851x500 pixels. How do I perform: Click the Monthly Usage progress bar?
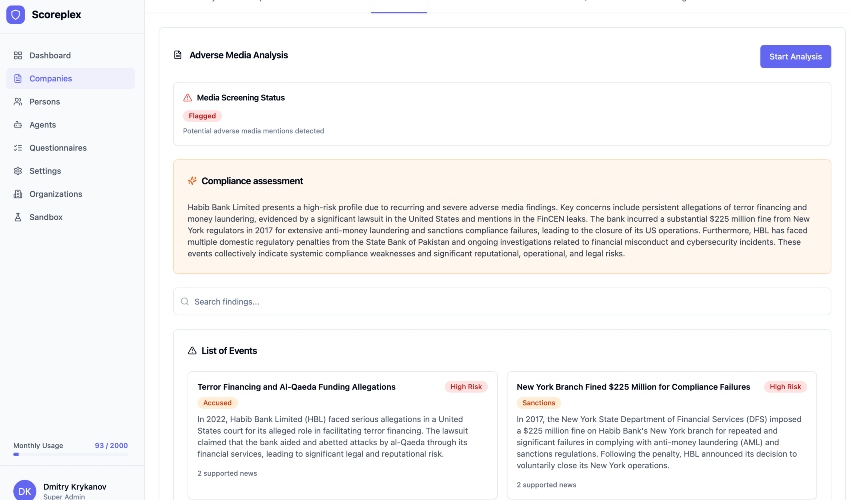[70, 454]
